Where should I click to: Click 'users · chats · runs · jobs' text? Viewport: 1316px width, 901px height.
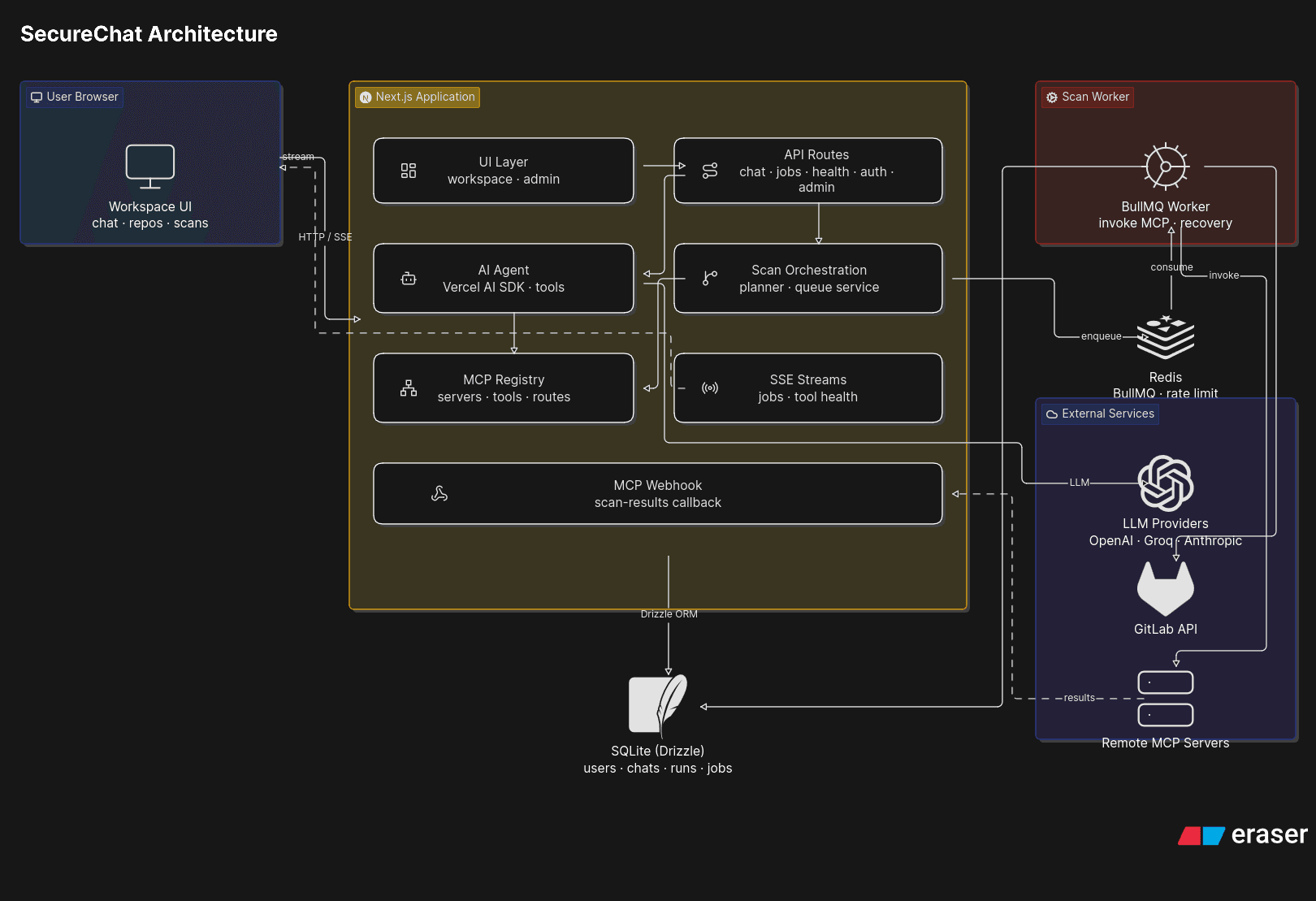click(x=658, y=769)
